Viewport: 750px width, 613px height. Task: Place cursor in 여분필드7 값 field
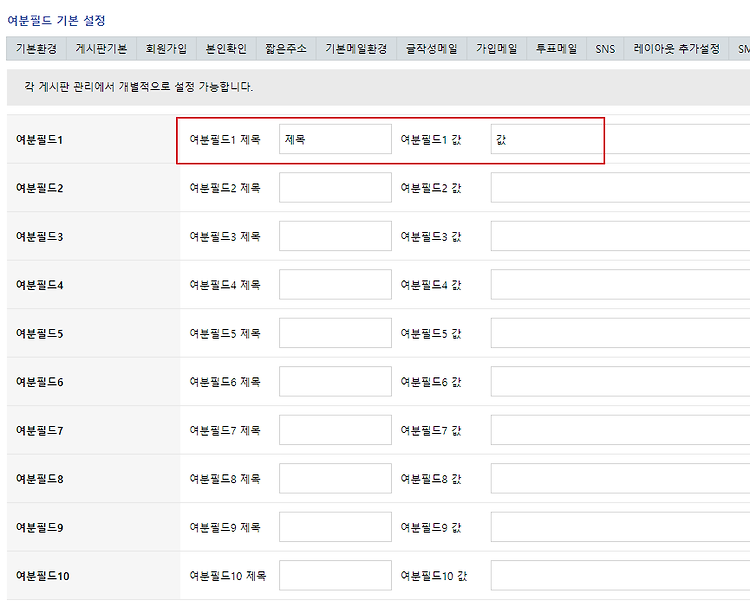click(620, 430)
